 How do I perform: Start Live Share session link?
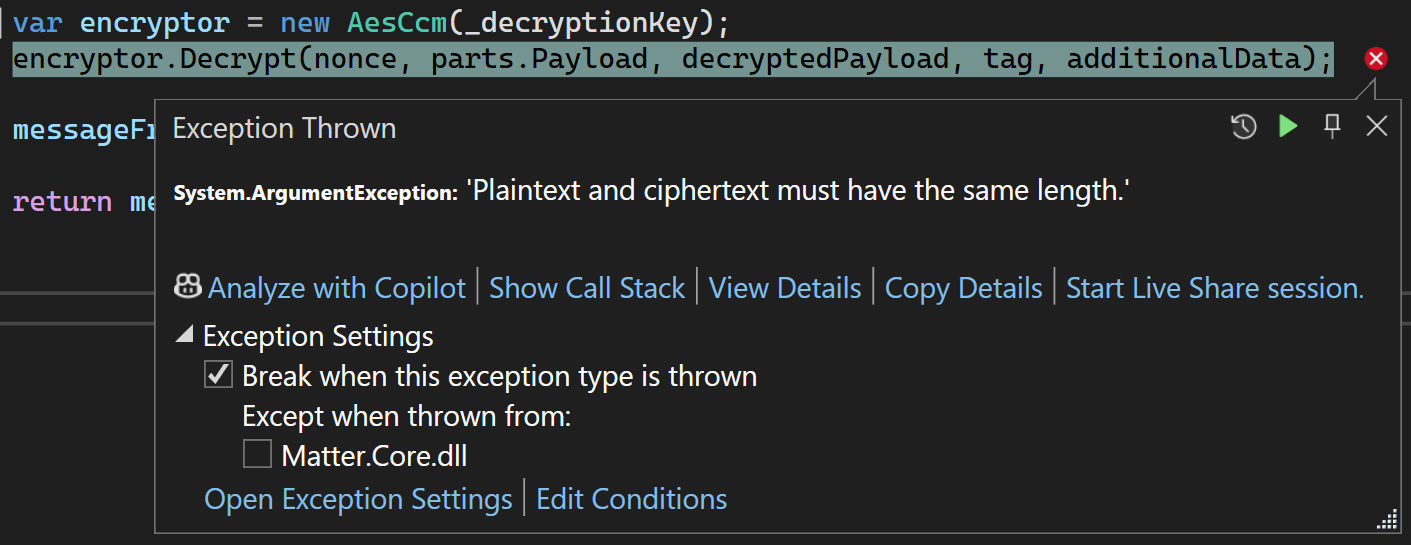pyautogui.click(x=1214, y=288)
